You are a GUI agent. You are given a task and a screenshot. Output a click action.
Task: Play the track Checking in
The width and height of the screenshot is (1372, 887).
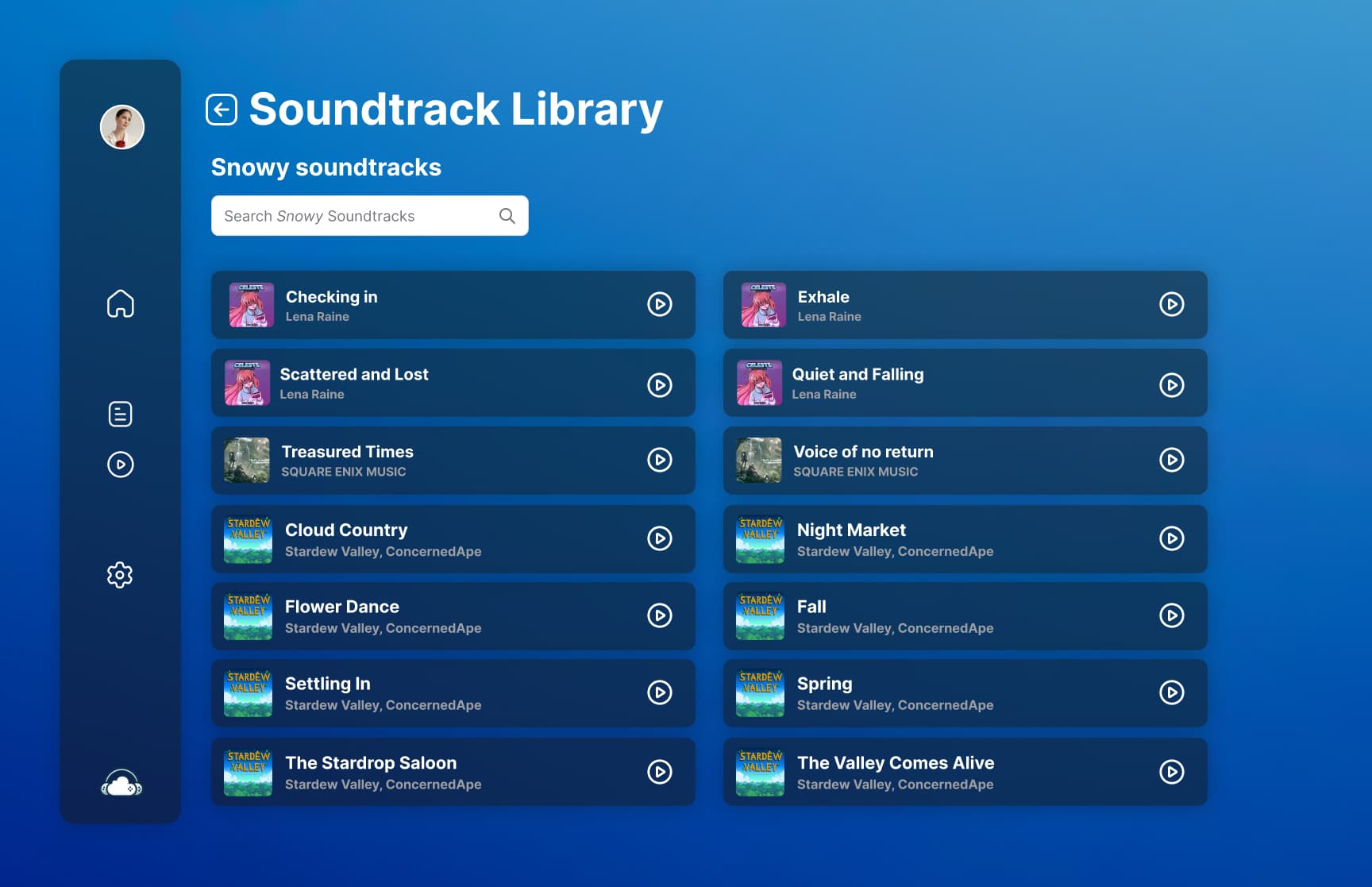pyautogui.click(x=659, y=304)
